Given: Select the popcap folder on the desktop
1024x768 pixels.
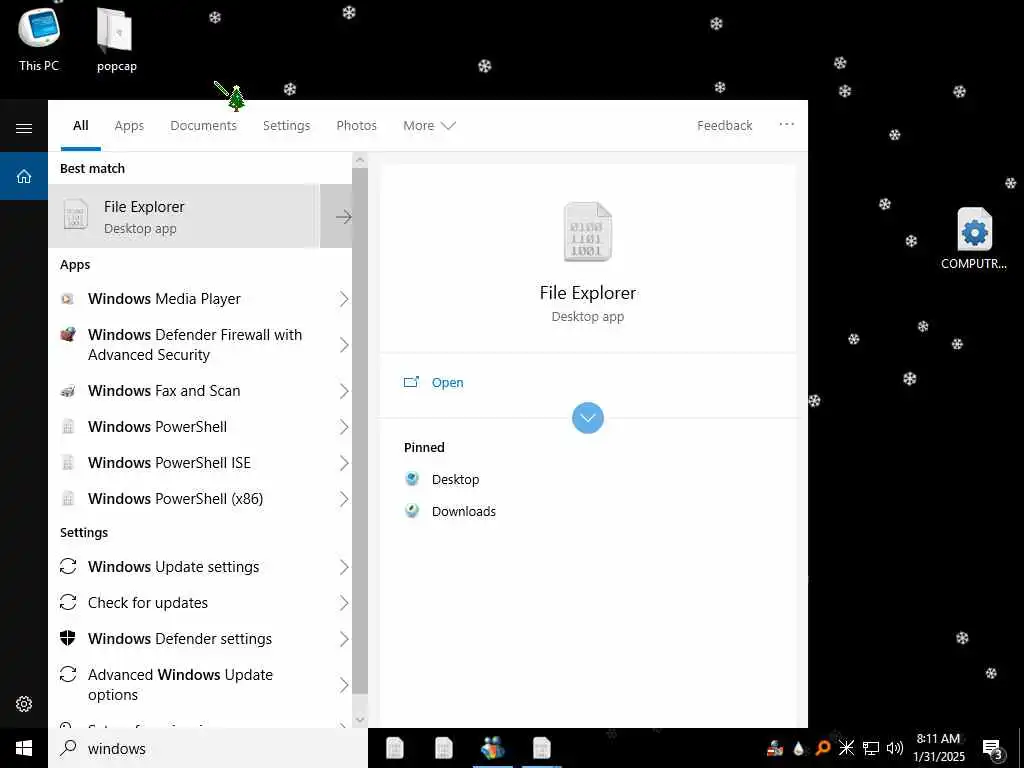Looking at the screenshot, I should pos(116,39).
